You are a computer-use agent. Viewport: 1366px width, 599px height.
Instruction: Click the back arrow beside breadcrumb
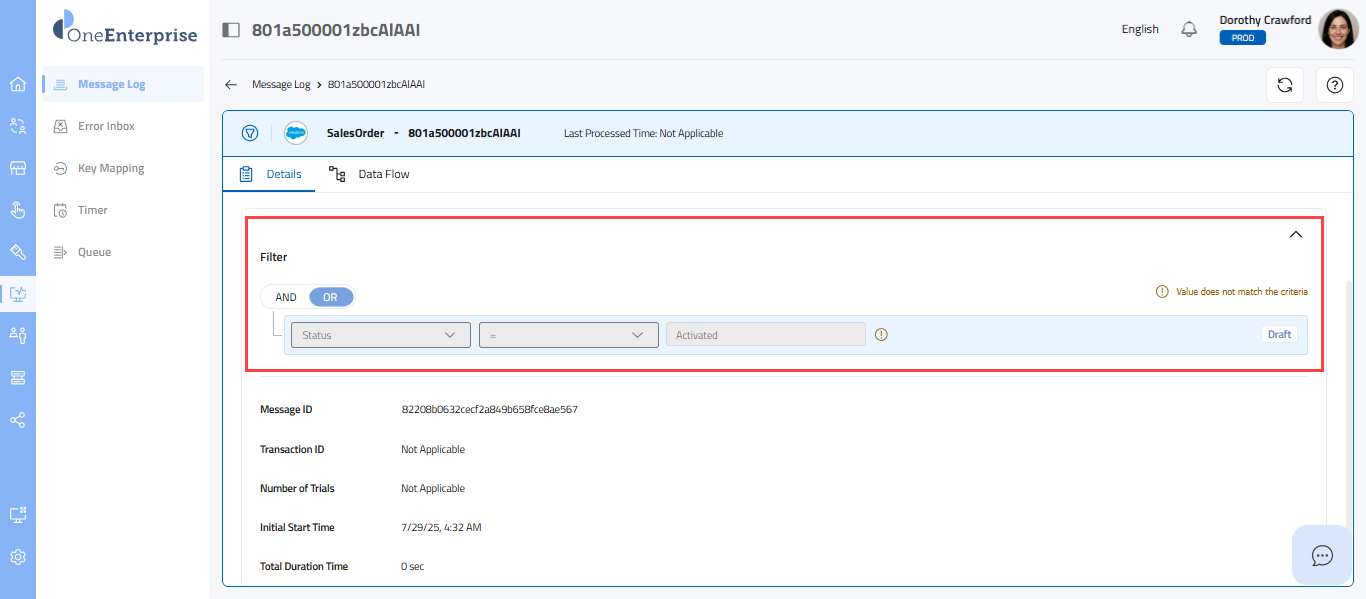click(231, 85)
